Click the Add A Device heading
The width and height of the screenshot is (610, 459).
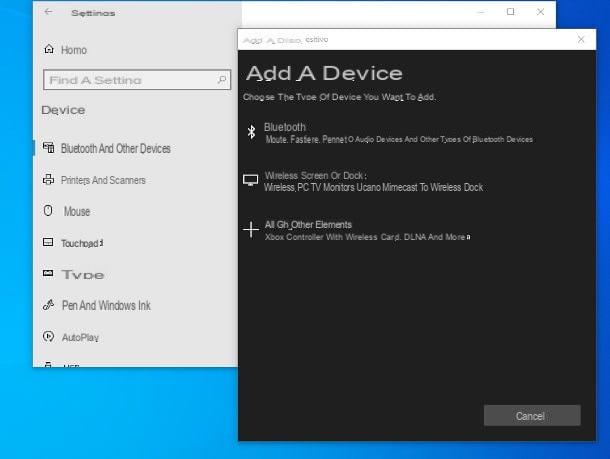click(x=324, y=73)
